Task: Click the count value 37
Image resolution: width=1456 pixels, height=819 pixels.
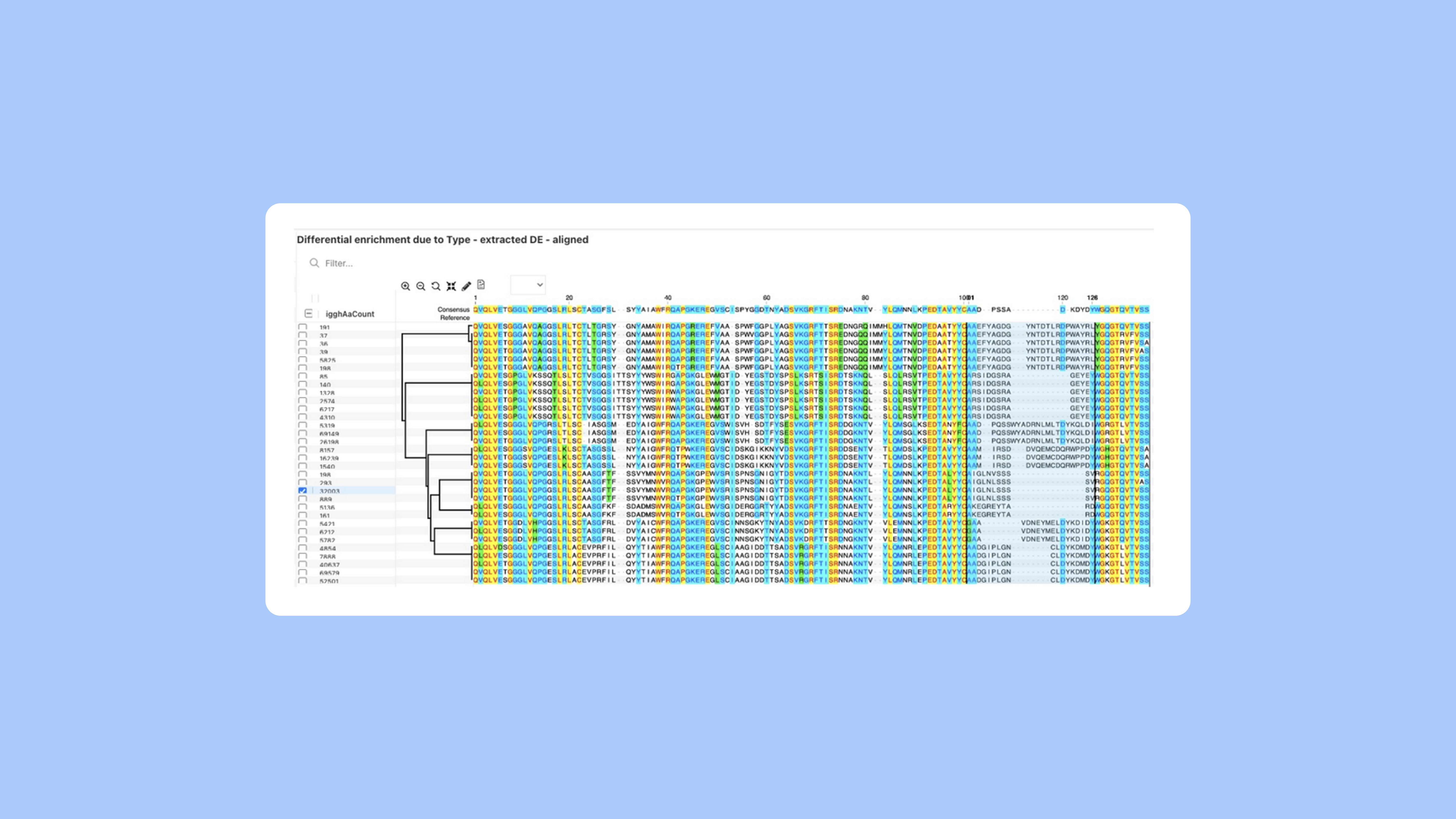Action: point(323,336)
